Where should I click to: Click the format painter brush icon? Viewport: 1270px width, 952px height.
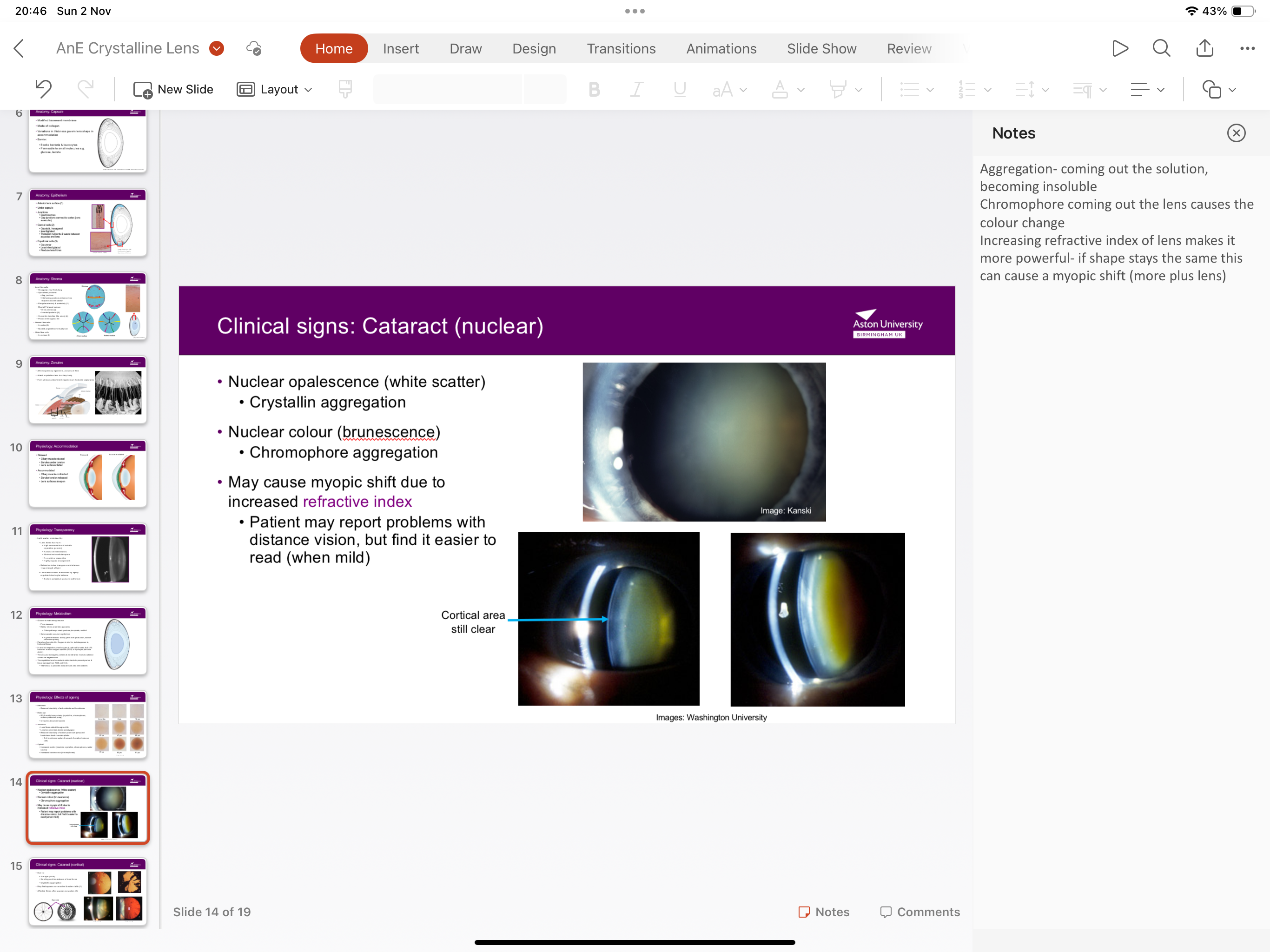click(x=345, y=89)
